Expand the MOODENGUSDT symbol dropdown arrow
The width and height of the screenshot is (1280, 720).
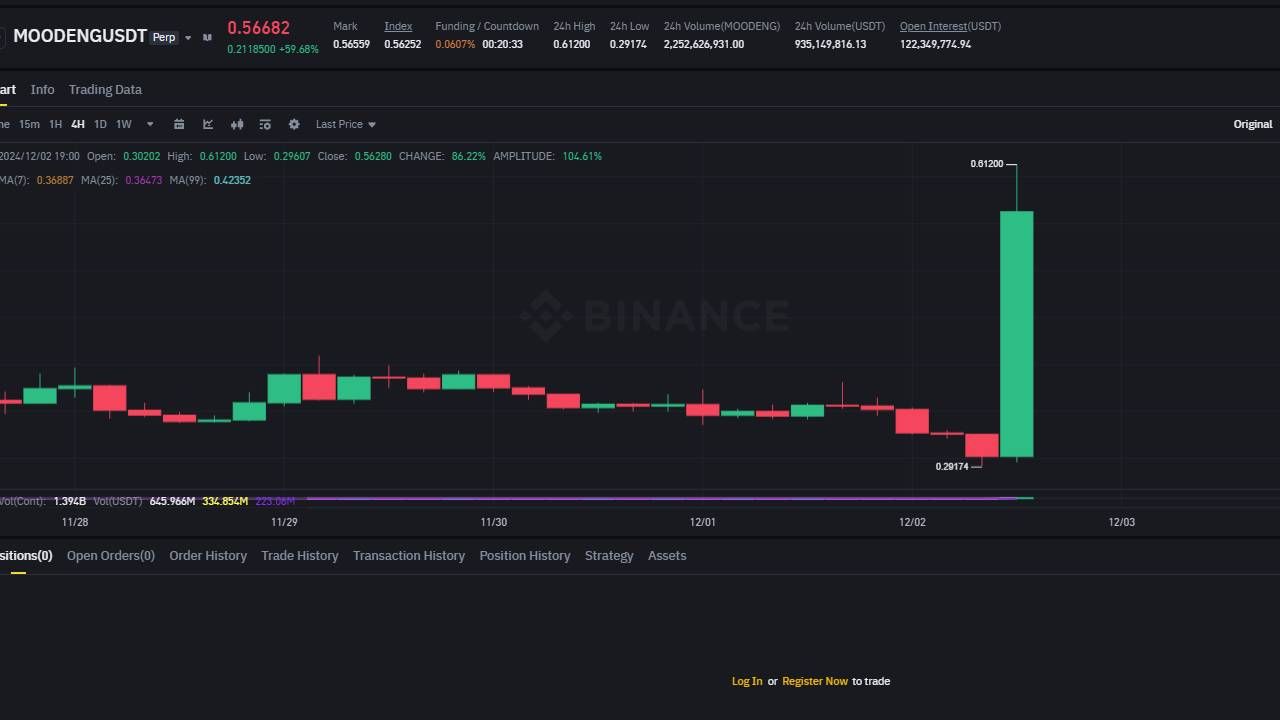(188, 38)
